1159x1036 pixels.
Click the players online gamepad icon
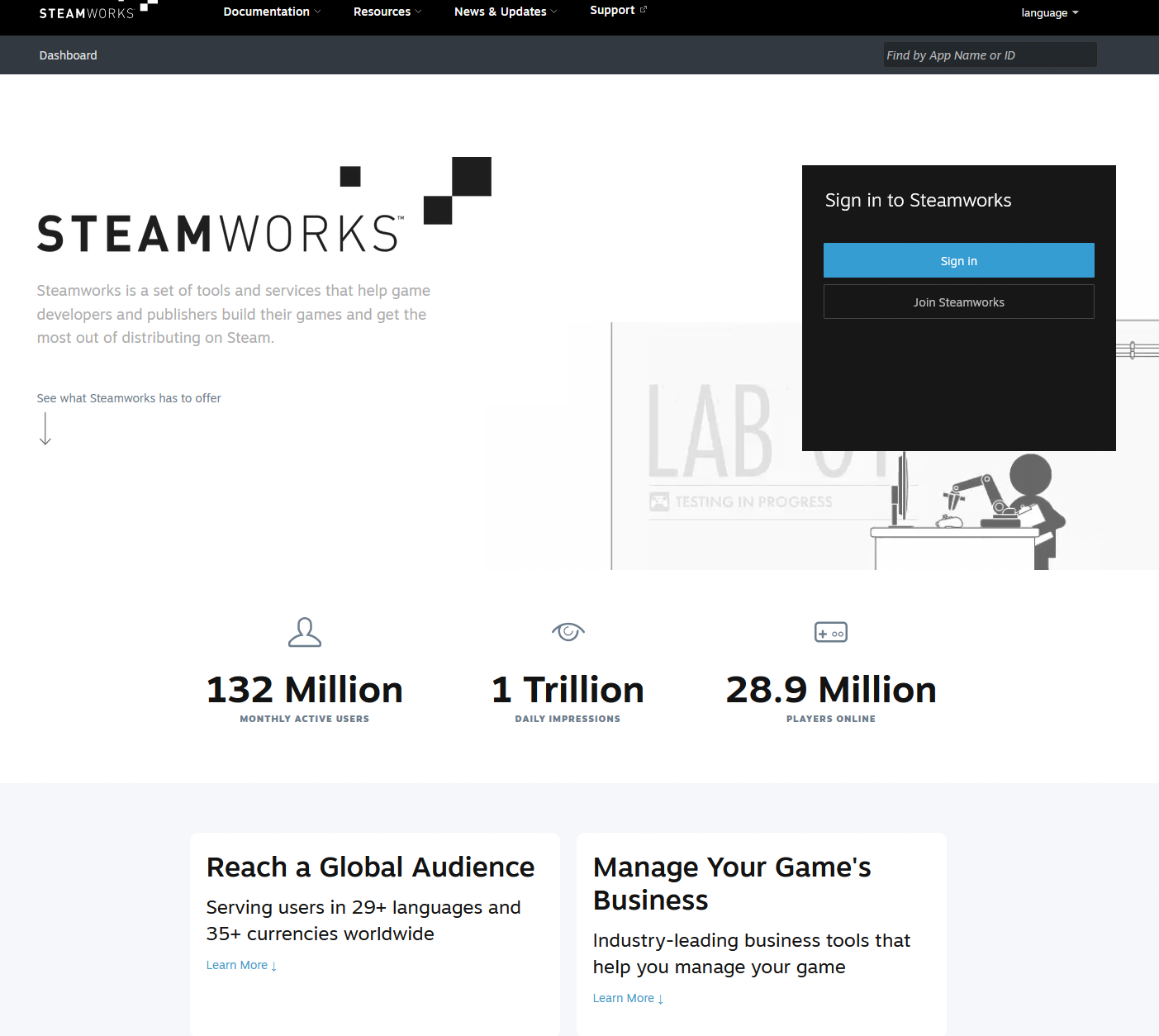(831, 632)
